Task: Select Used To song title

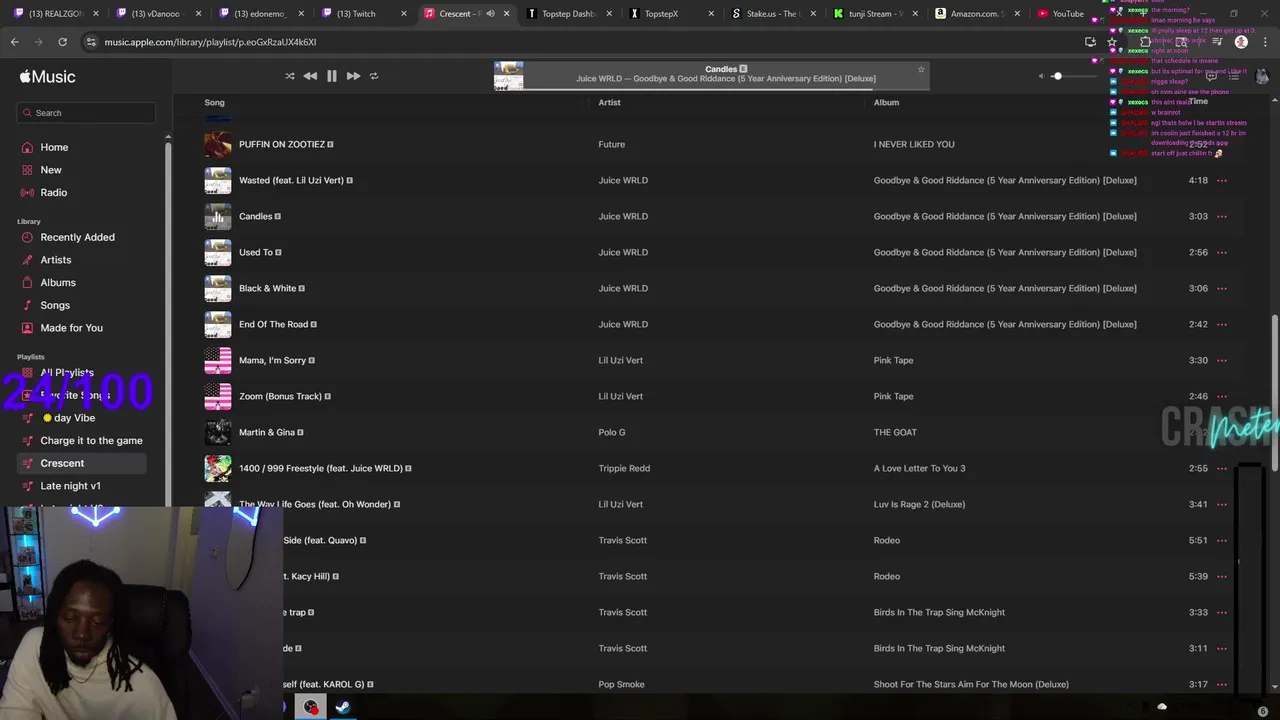Action: (x=256, y=252)
